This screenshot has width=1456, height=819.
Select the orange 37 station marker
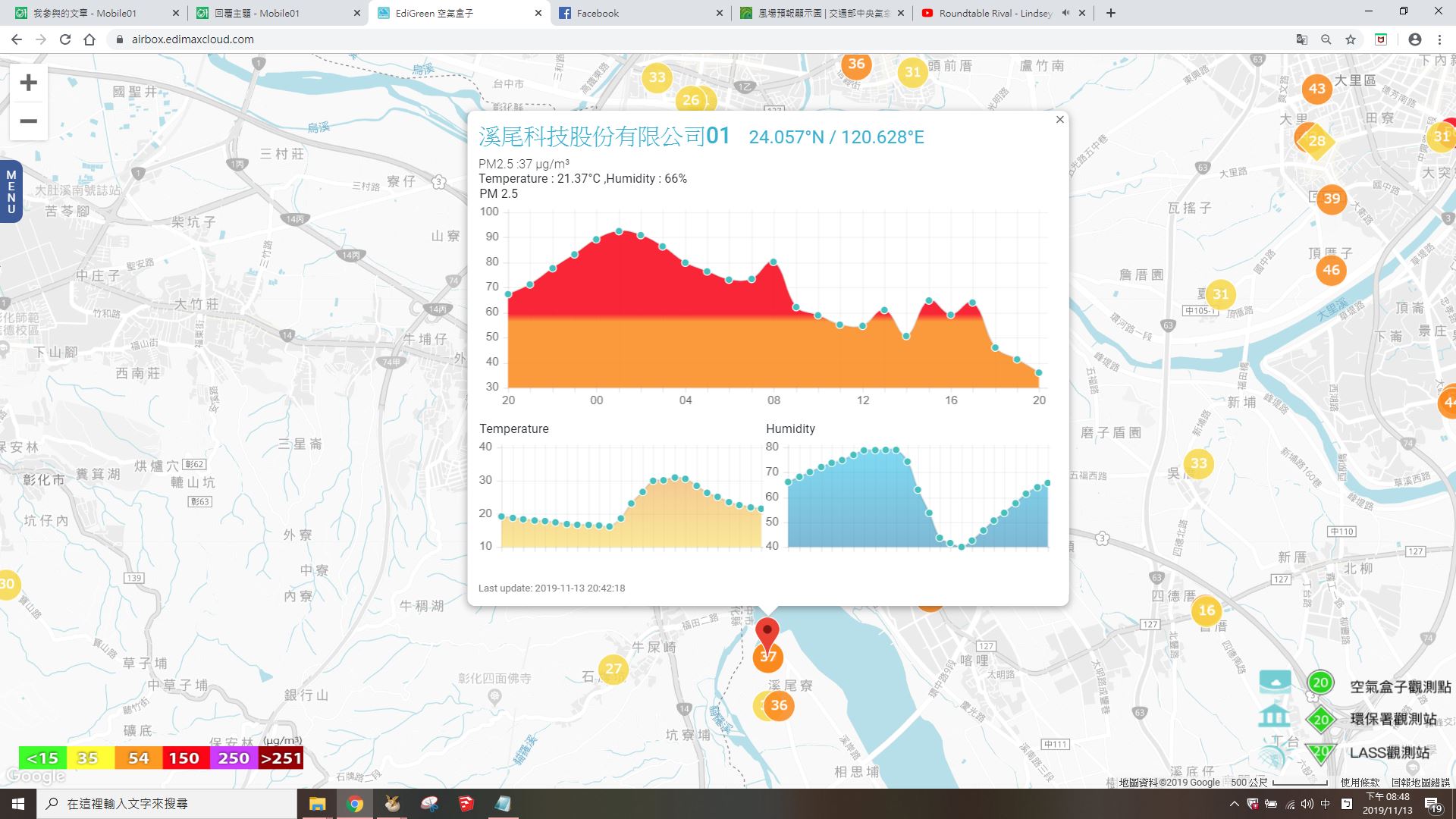(x=768, y=657)
